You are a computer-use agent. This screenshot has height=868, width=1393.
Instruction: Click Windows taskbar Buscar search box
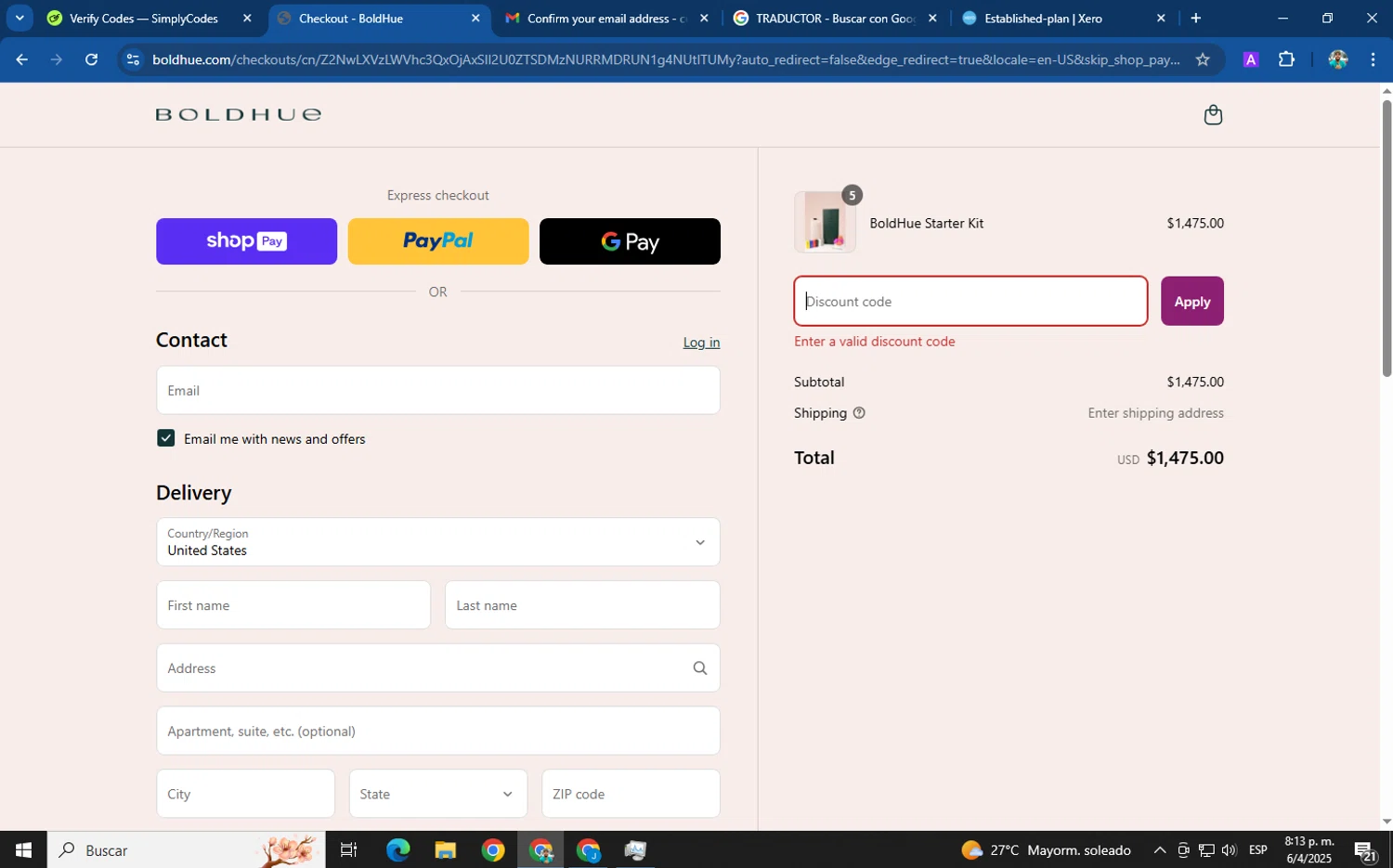[x=186, y=849]
